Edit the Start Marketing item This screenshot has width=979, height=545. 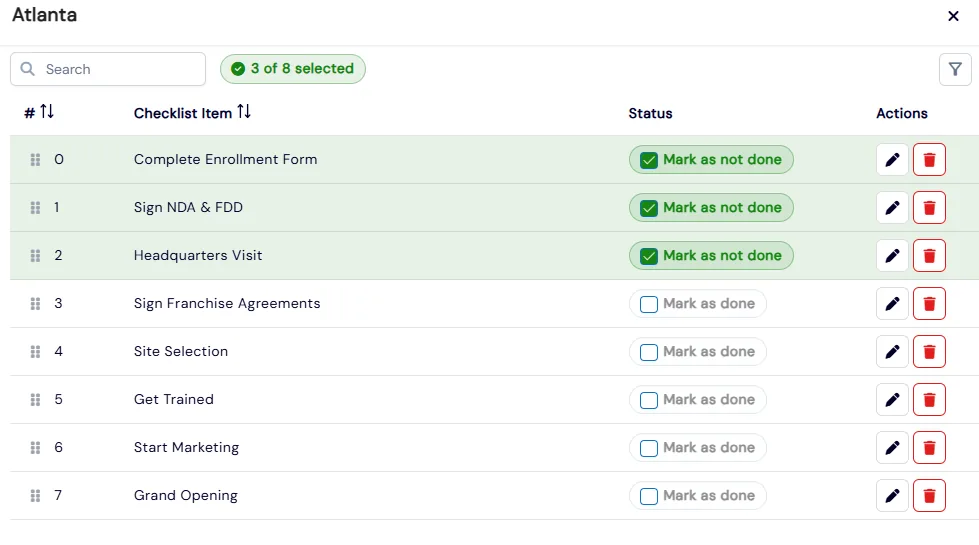click(x=892, y=448)
